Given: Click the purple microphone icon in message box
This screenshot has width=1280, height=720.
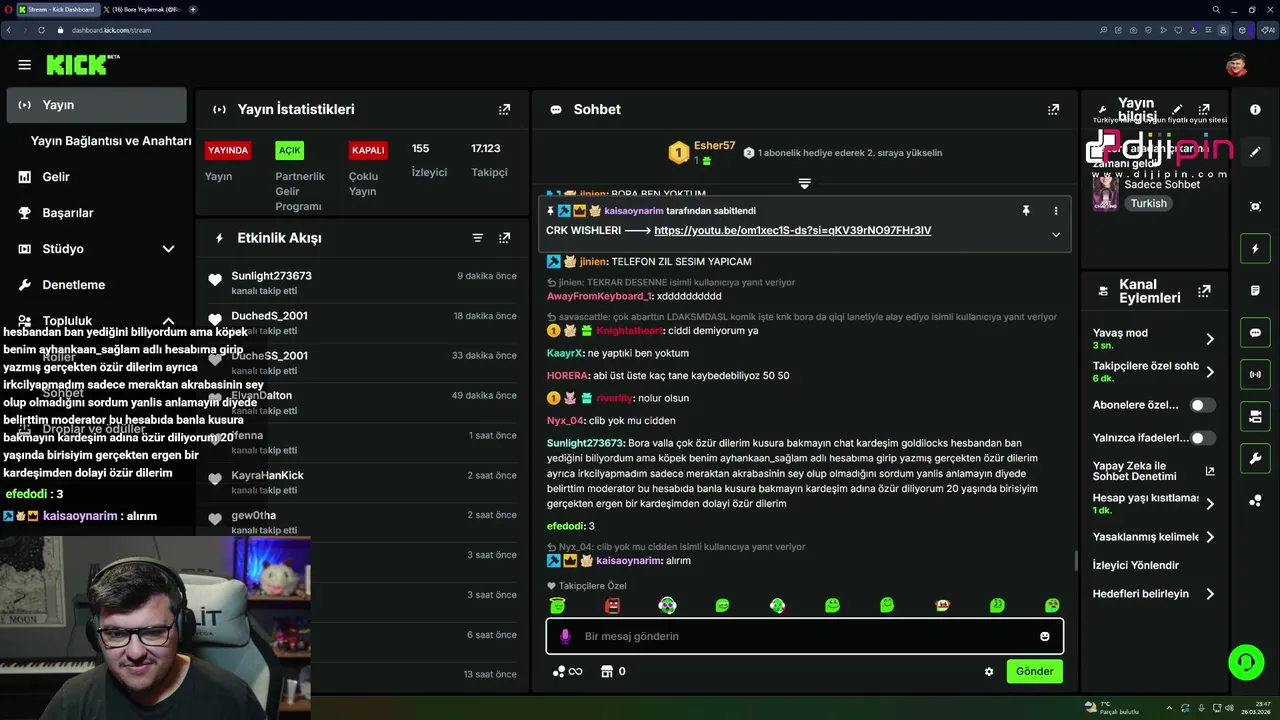Looking at the screenshot, I should click(565, 636).
